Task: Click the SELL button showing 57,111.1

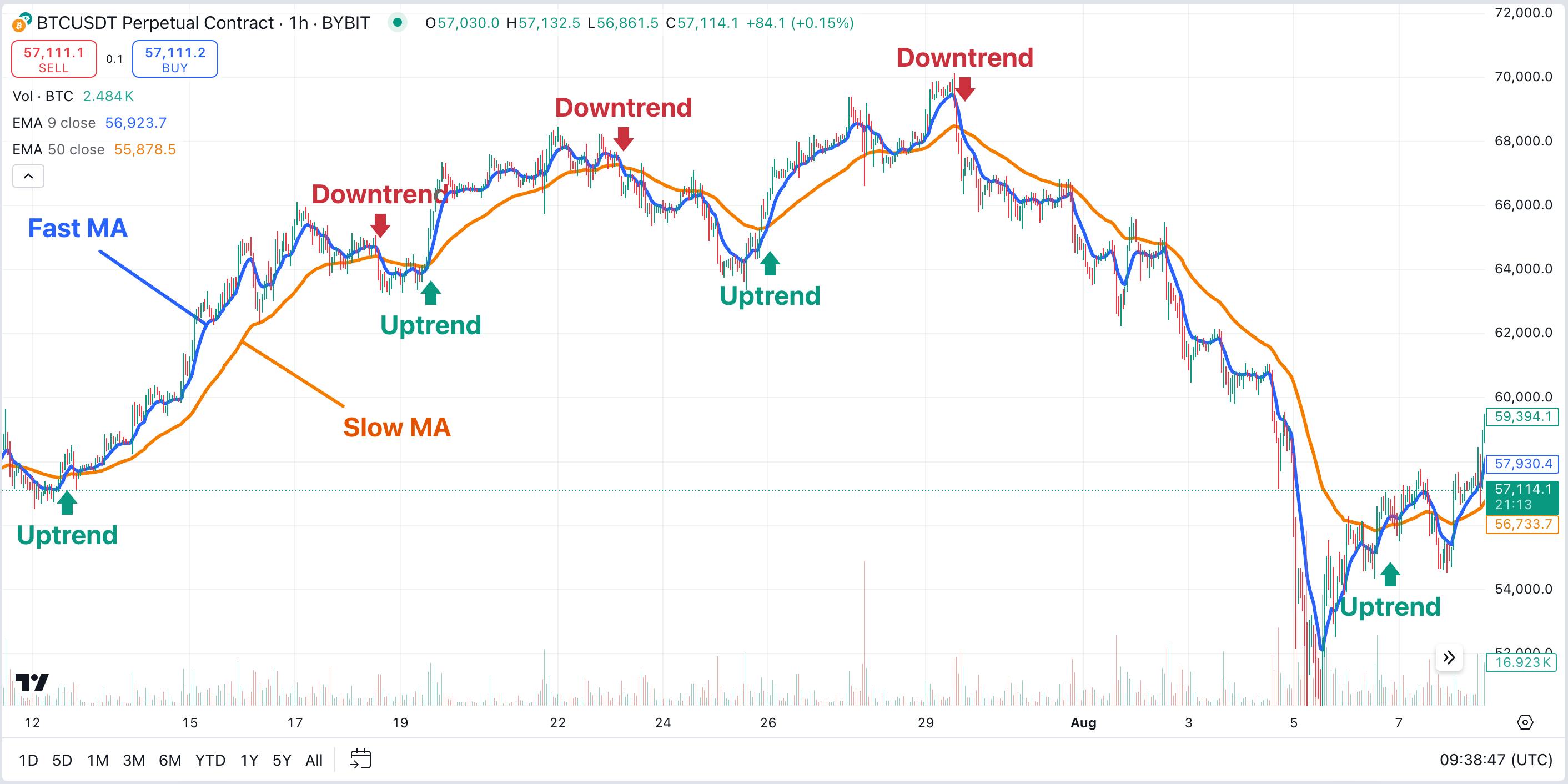Action: coord(53,58)
